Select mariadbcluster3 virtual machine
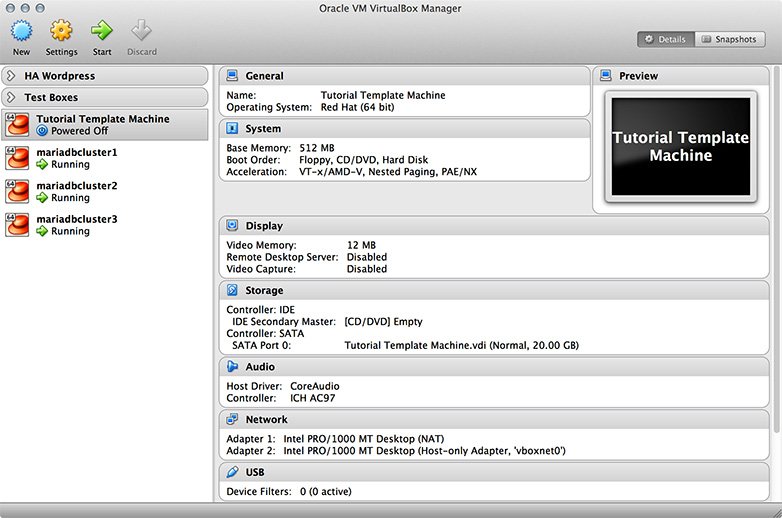Screen dimensions: 782x518 pos(76,224)
